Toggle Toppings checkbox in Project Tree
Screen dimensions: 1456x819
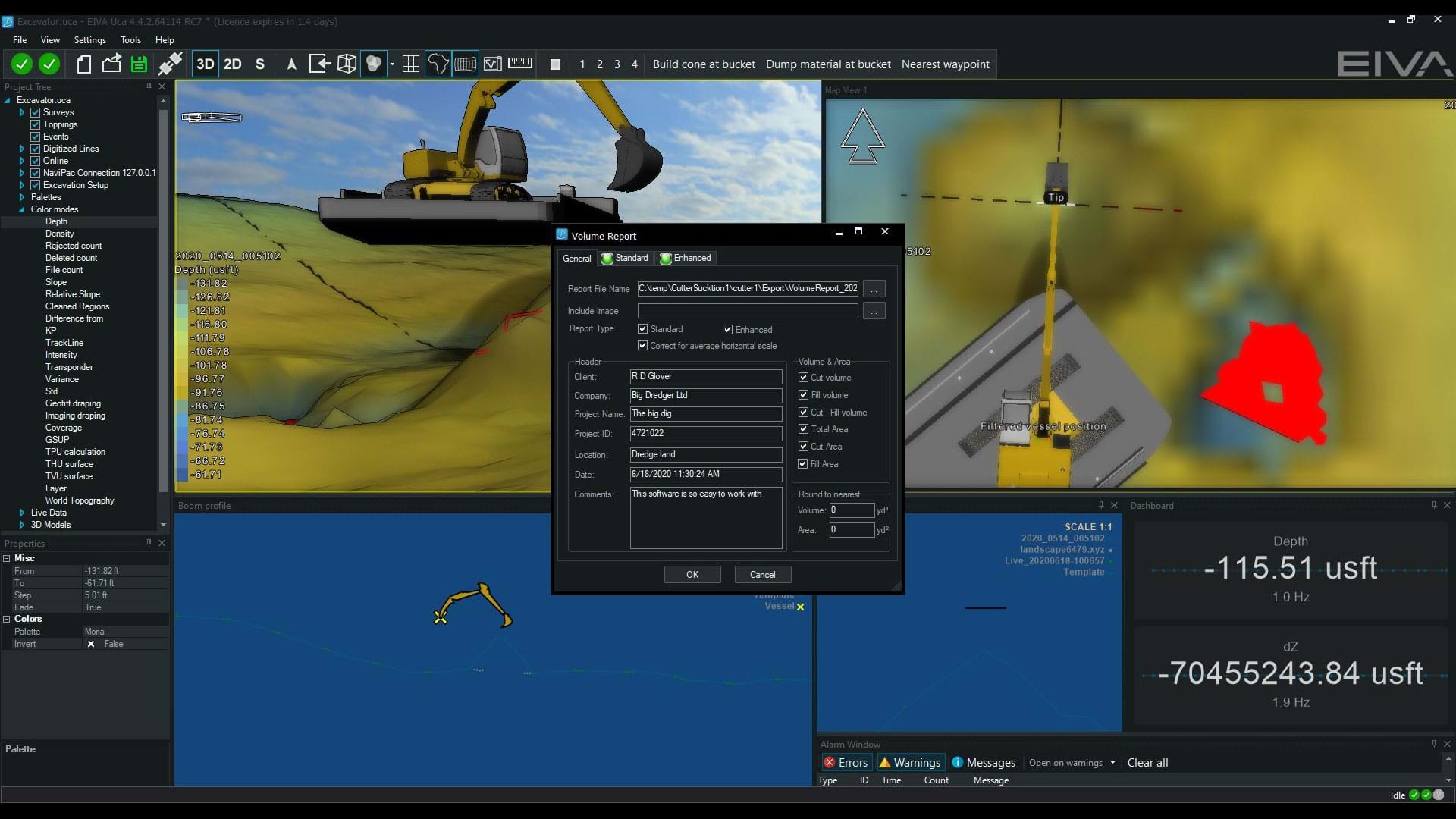click(x=35, y=124)
